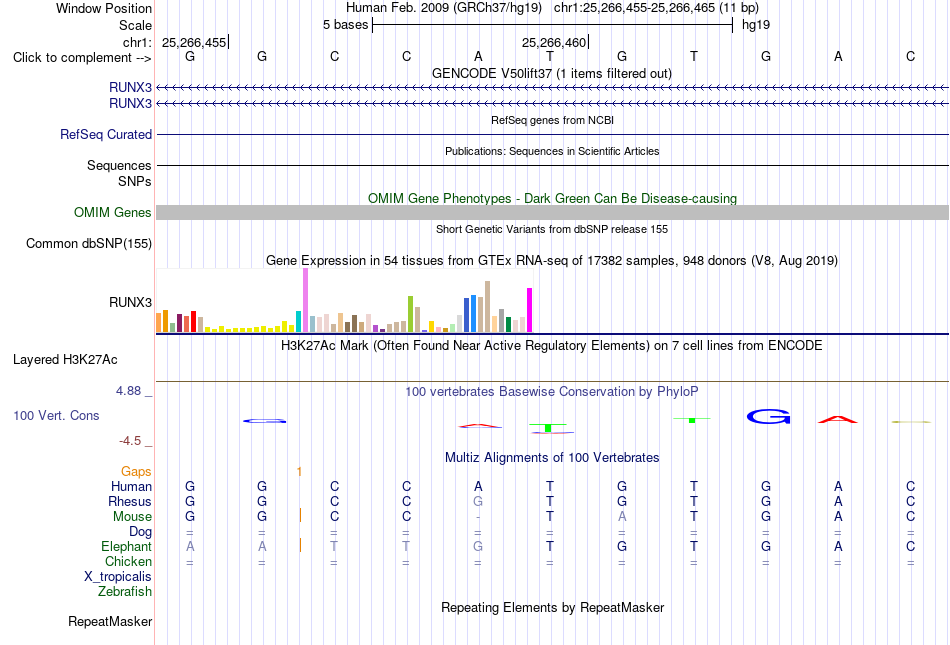Click the Window Position track label

click(x=104, y=8)
